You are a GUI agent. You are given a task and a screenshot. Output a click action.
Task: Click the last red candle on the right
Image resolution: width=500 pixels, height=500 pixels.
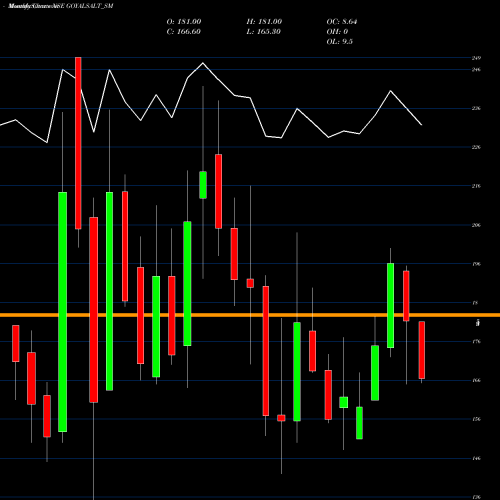(422, 350)
